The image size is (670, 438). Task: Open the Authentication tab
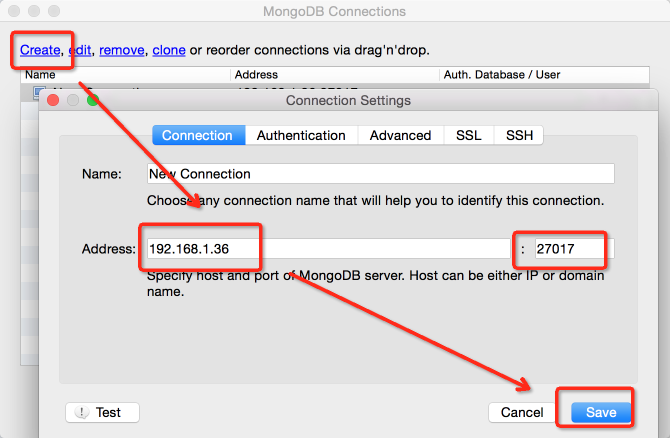(301, 135)
